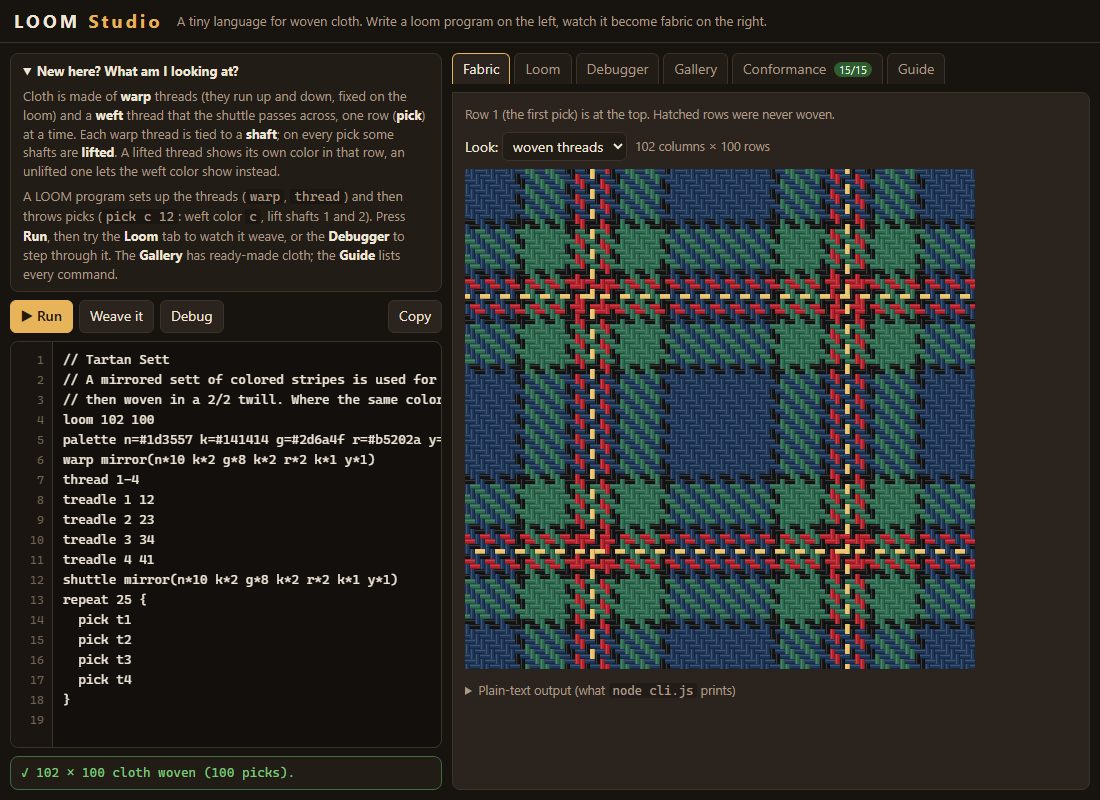Click the 'treadle 1 12' line
This screenshot has height=800, width=1100.
coord(109,500)
